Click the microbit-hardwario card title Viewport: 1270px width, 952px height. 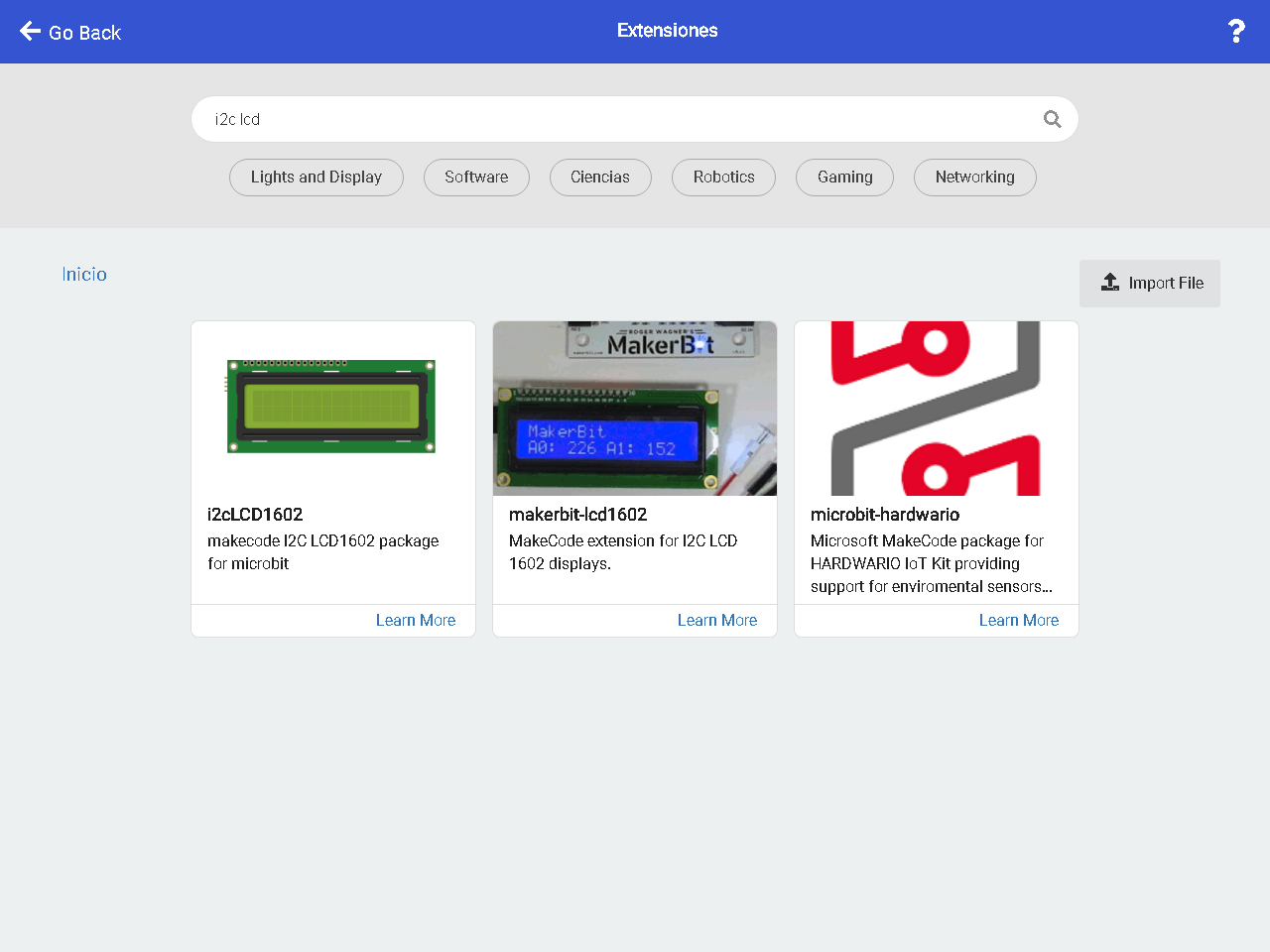click(x=885, y=515)
